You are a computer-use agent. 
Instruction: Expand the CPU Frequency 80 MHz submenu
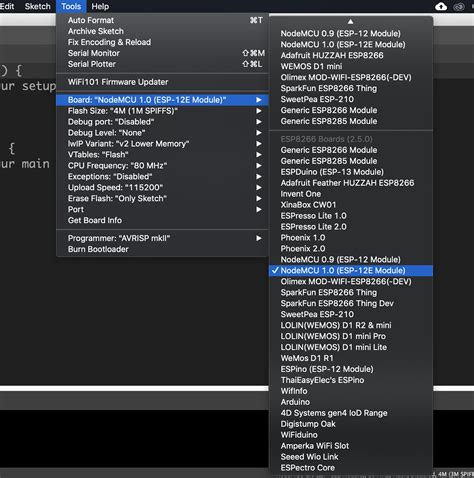tap(162, 166)
